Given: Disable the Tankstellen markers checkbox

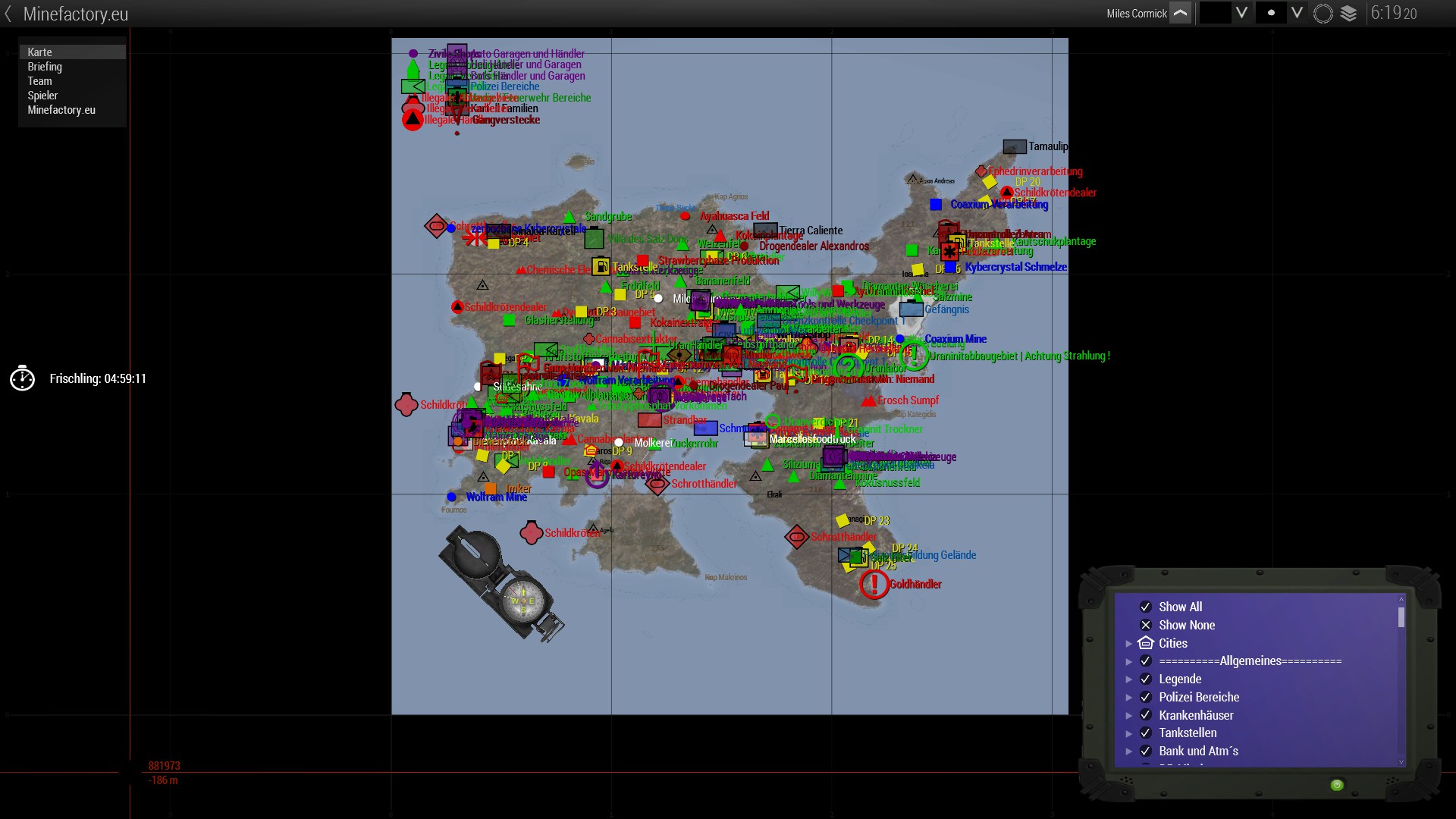Looking at the screenshot, I should (1146, 733).
